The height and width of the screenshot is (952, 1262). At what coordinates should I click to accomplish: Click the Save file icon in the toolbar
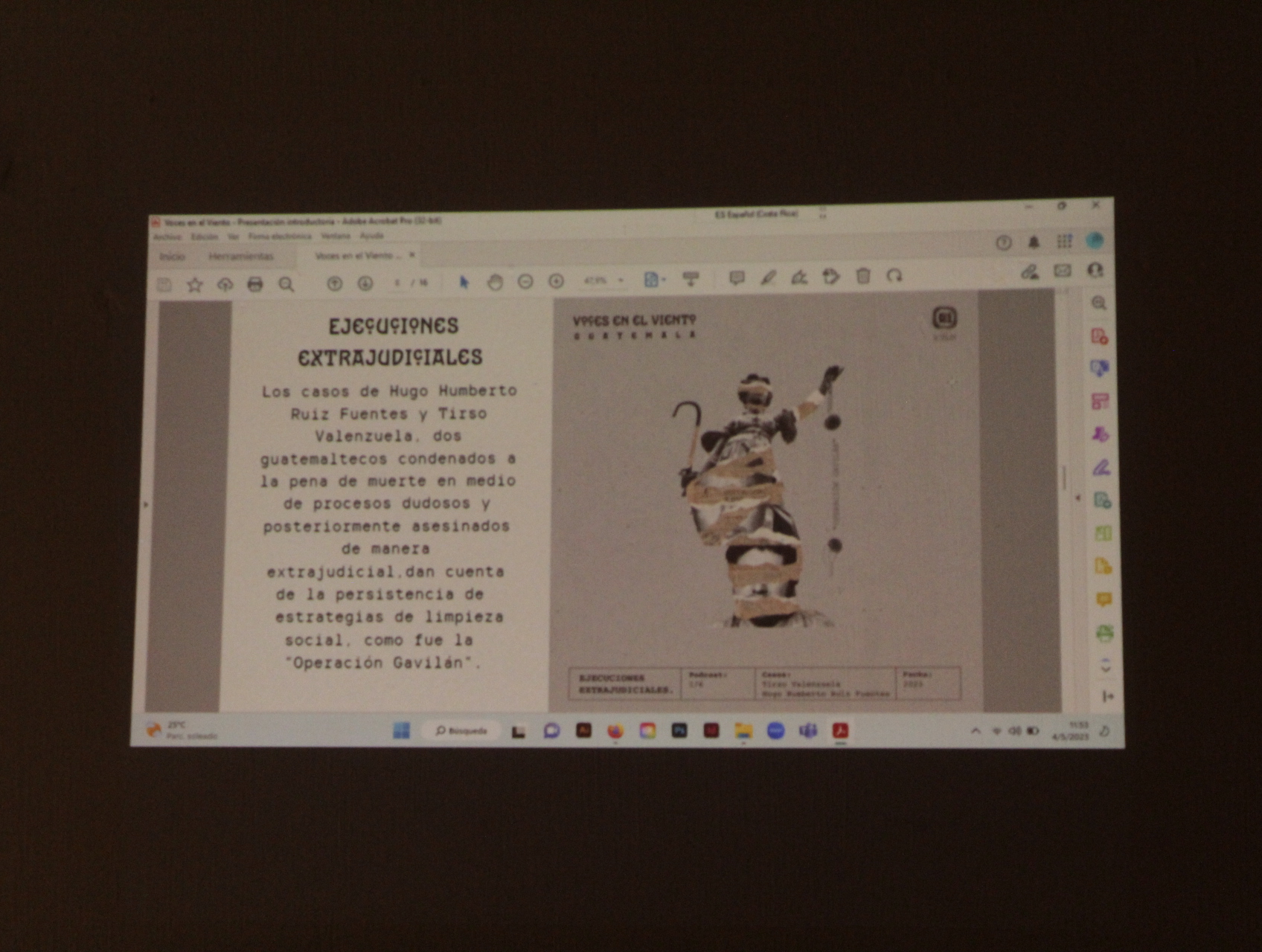coord(164,284)
